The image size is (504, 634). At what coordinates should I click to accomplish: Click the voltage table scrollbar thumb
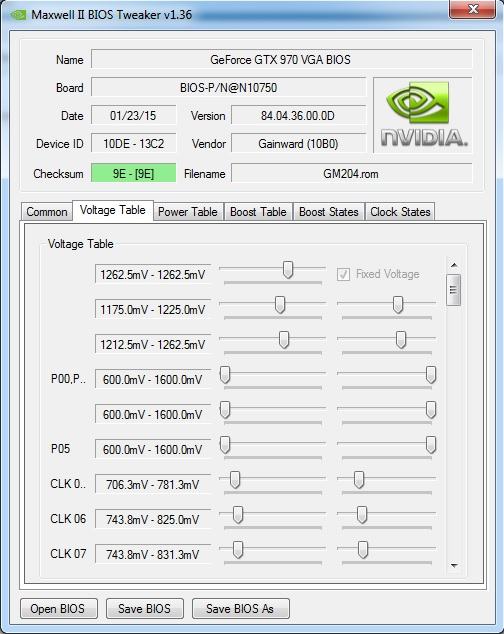click(453, 290)
